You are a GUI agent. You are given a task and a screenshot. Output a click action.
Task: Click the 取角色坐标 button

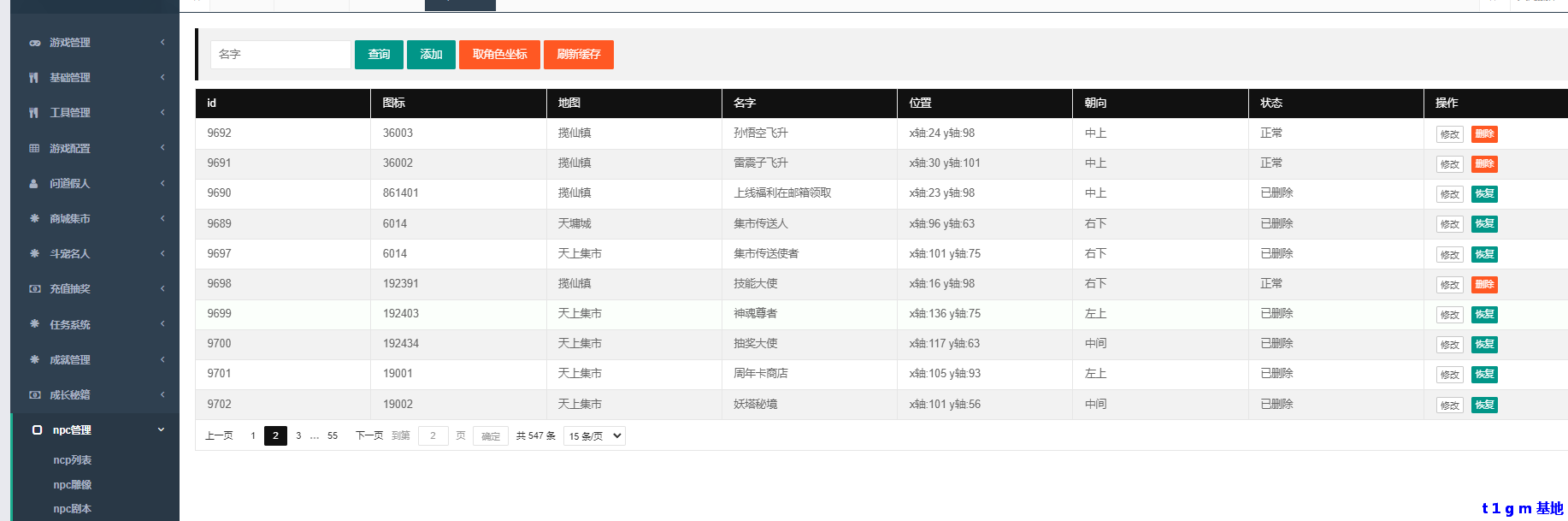pos(499,55)
